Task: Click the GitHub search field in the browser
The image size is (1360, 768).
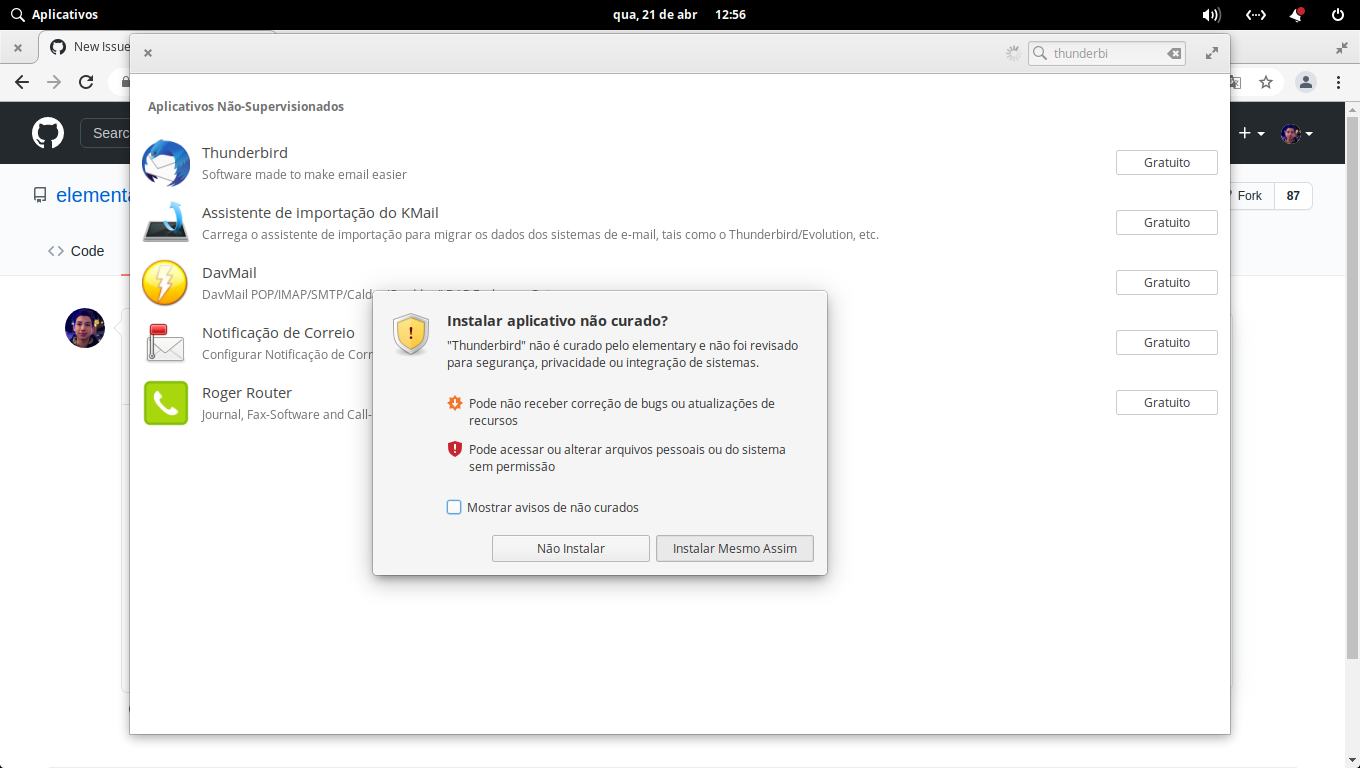Action: tap(106, 133)
